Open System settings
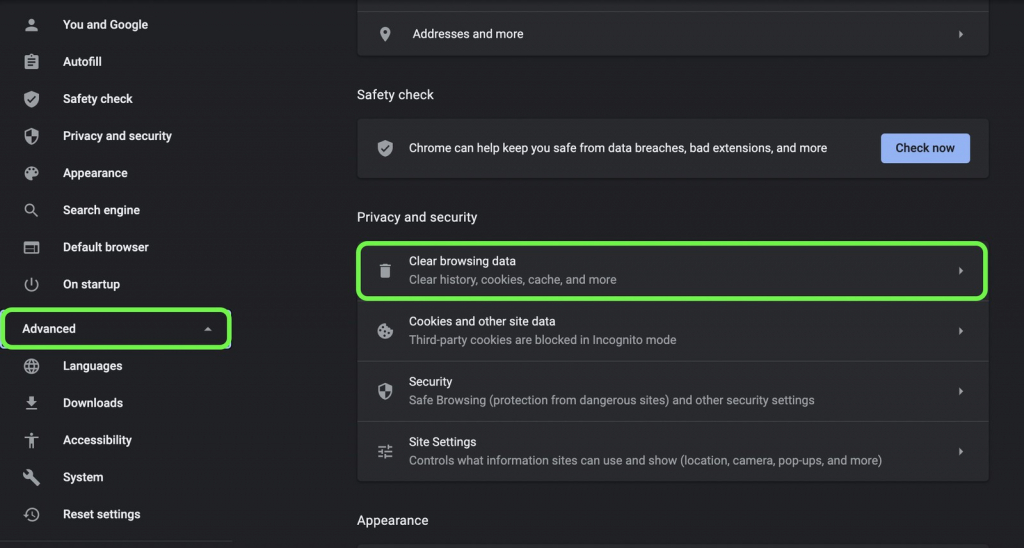 83,477
